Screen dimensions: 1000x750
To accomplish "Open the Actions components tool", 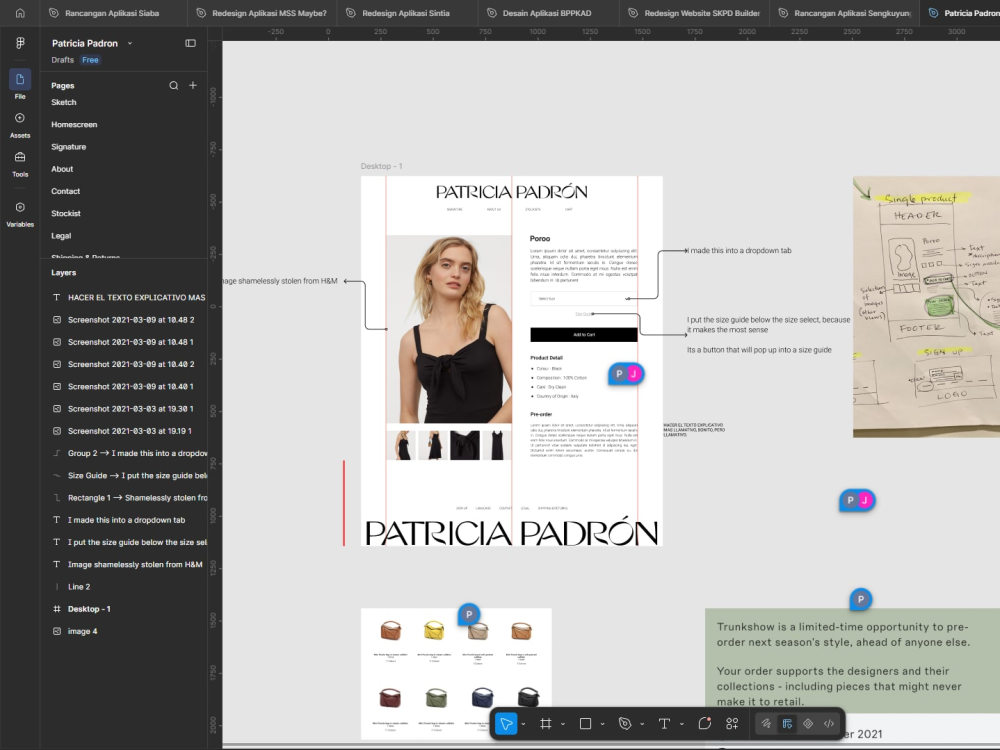I will [x=732, y=723].
